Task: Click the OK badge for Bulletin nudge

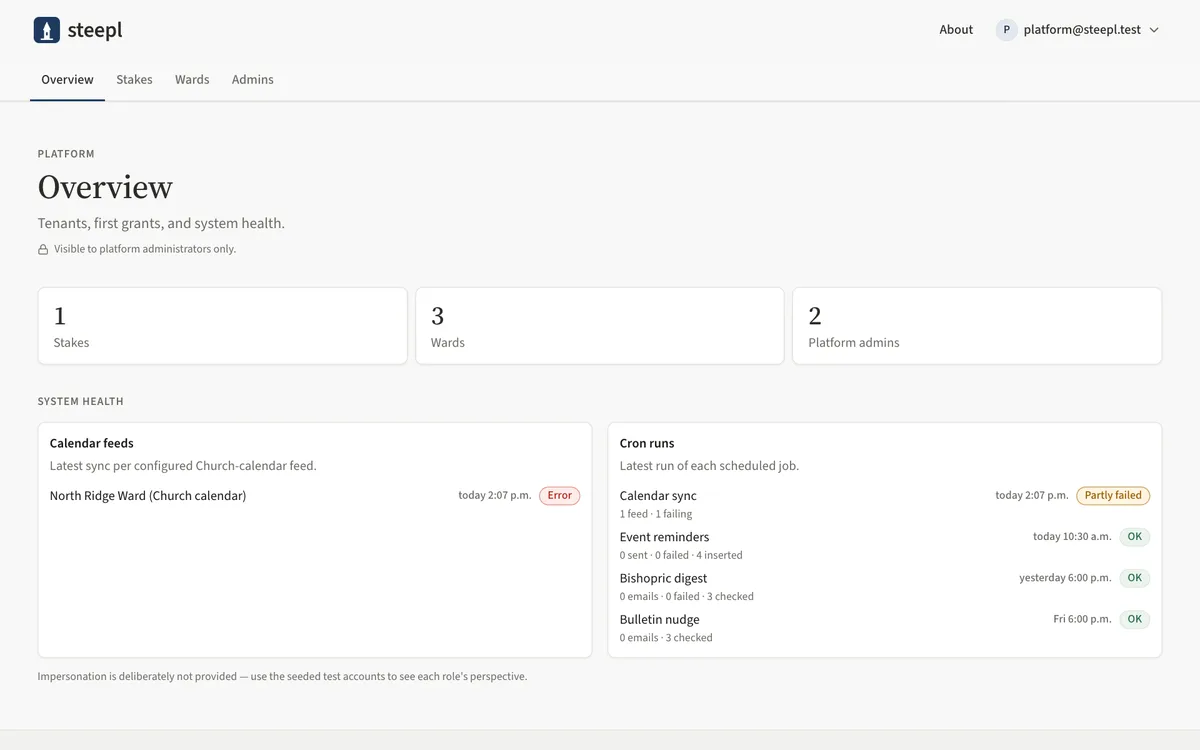Action: click(1134, 619)
